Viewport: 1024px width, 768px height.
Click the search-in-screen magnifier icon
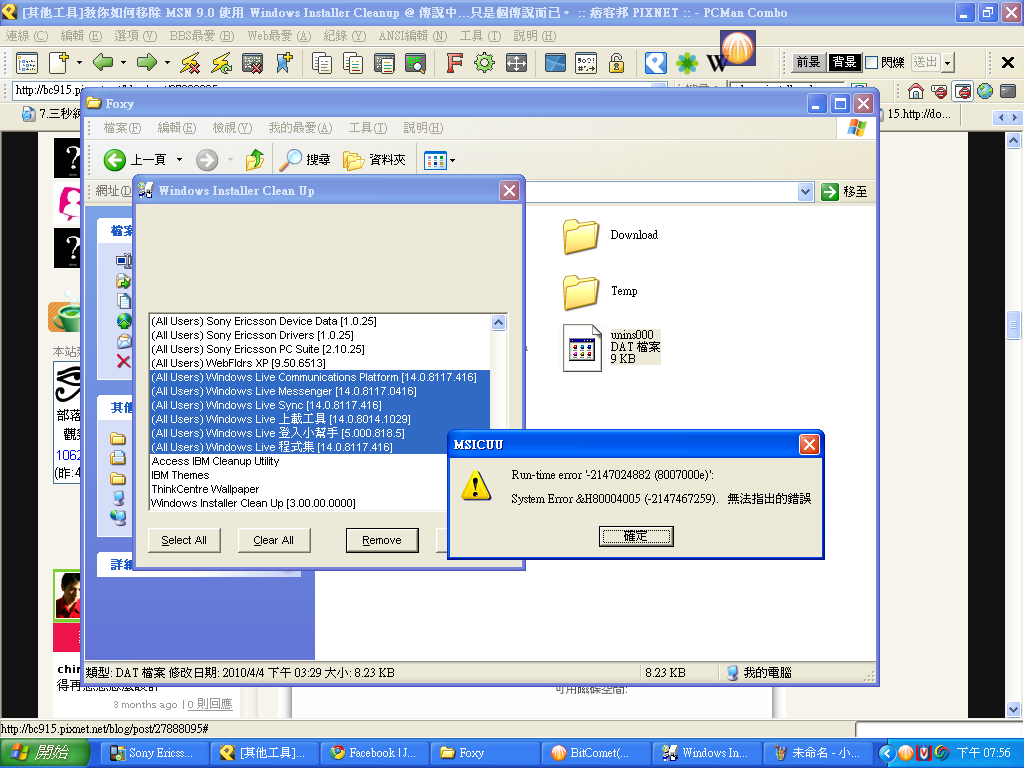[x=415, y=63]
